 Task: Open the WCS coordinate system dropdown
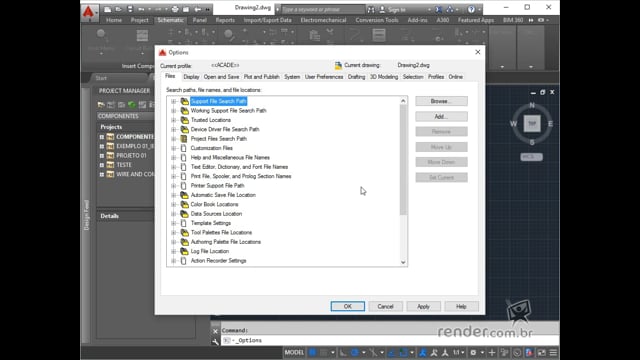pyautogui.click(x=531, y=157)
